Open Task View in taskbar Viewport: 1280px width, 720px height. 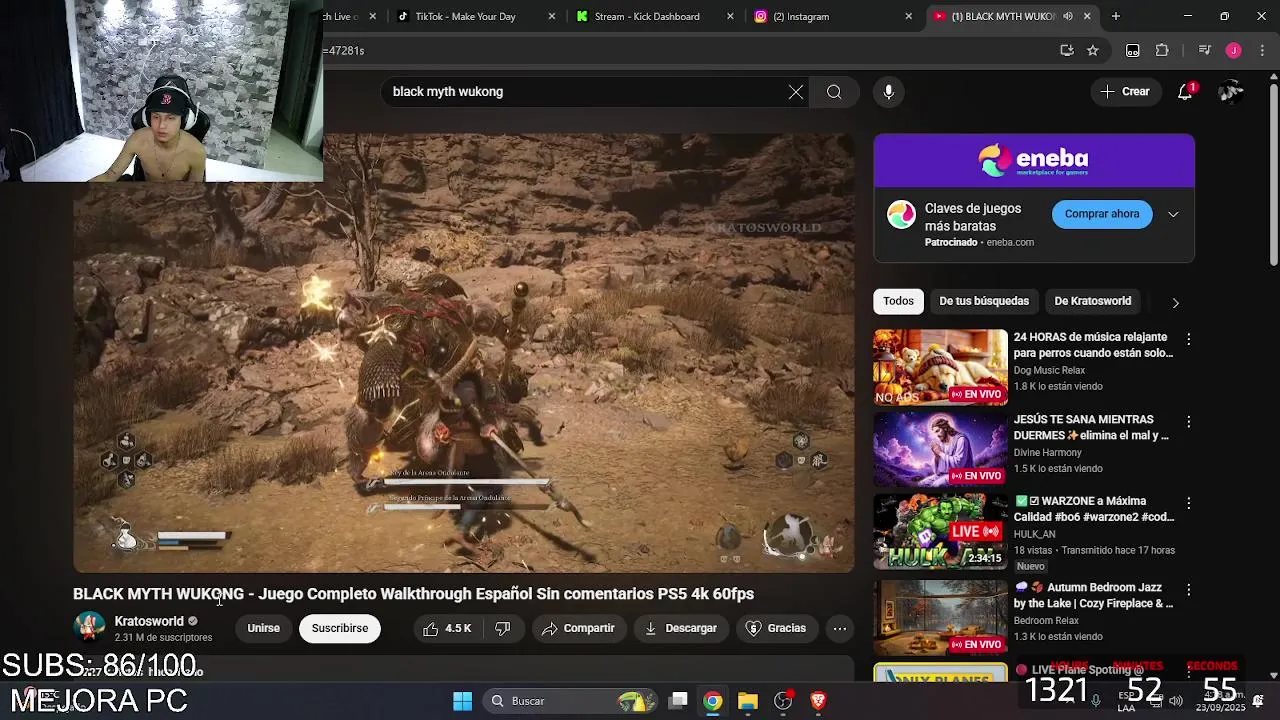click(x=678, y=701)
